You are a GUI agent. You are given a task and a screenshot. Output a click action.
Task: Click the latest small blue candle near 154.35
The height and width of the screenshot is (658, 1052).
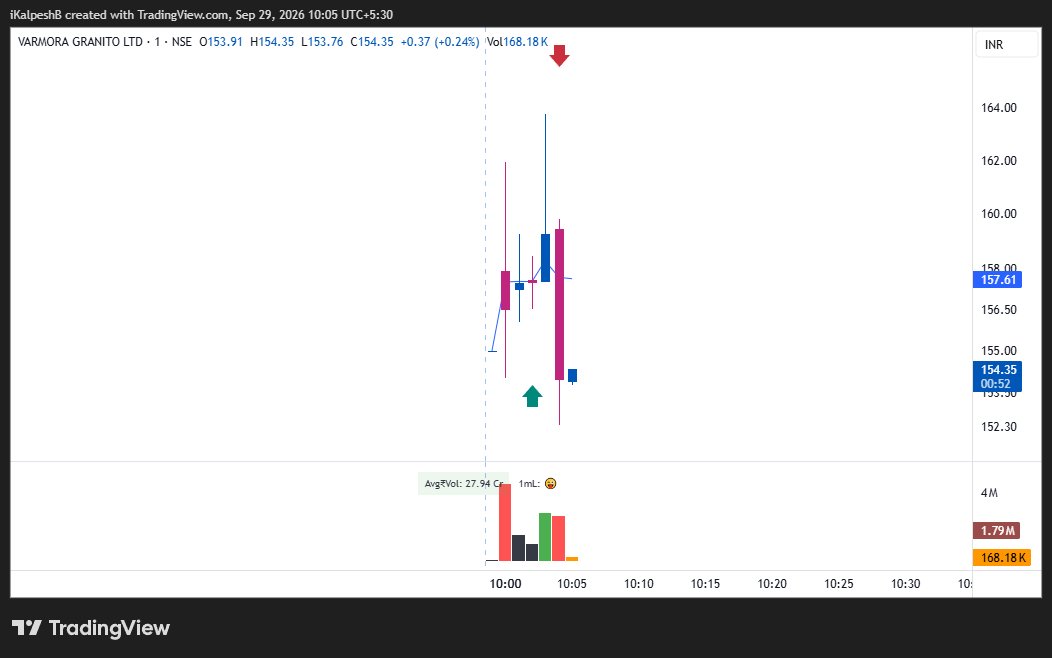(572, 376)
